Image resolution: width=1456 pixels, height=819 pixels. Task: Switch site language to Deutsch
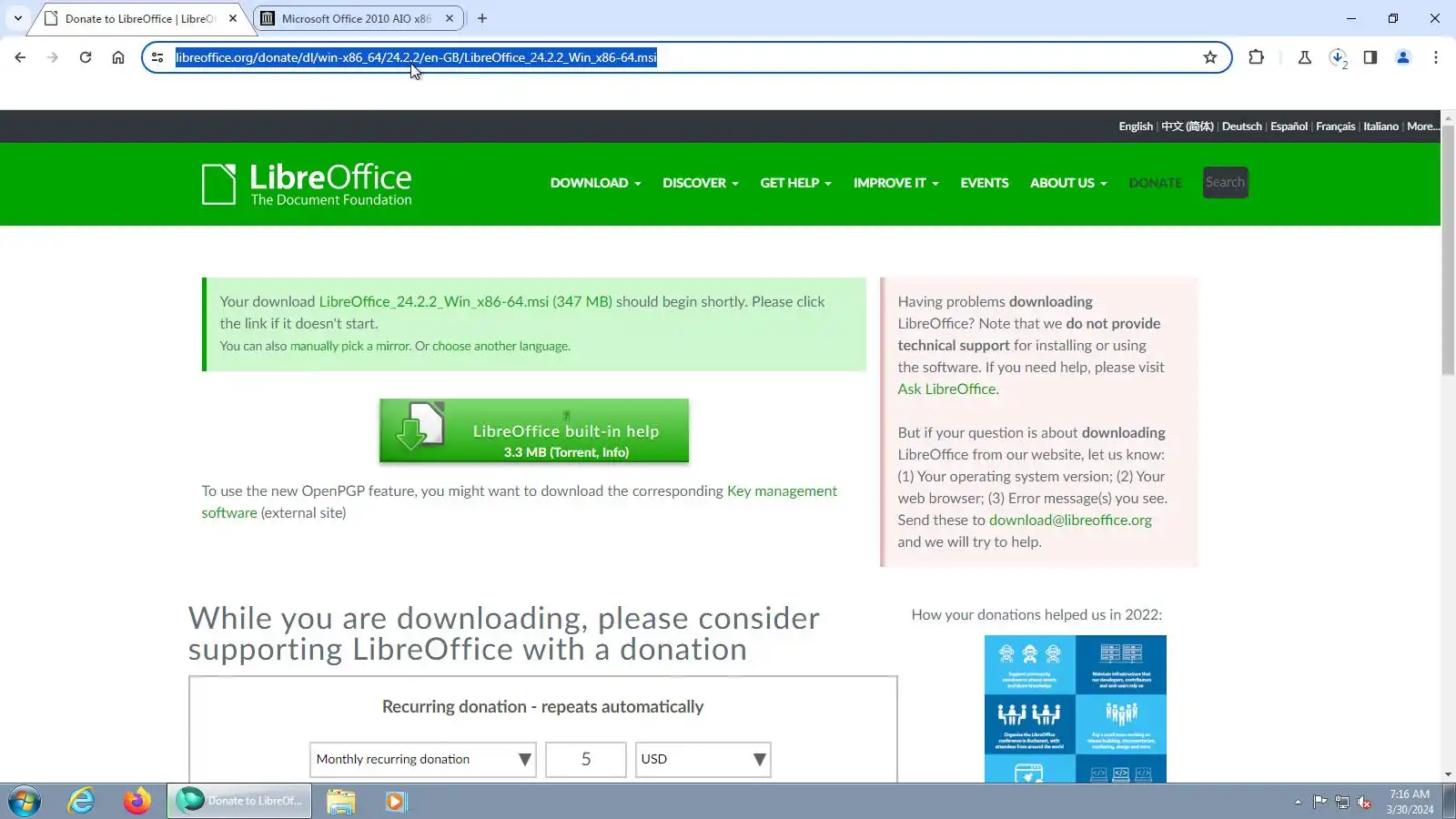click(x=1241, y=126)
